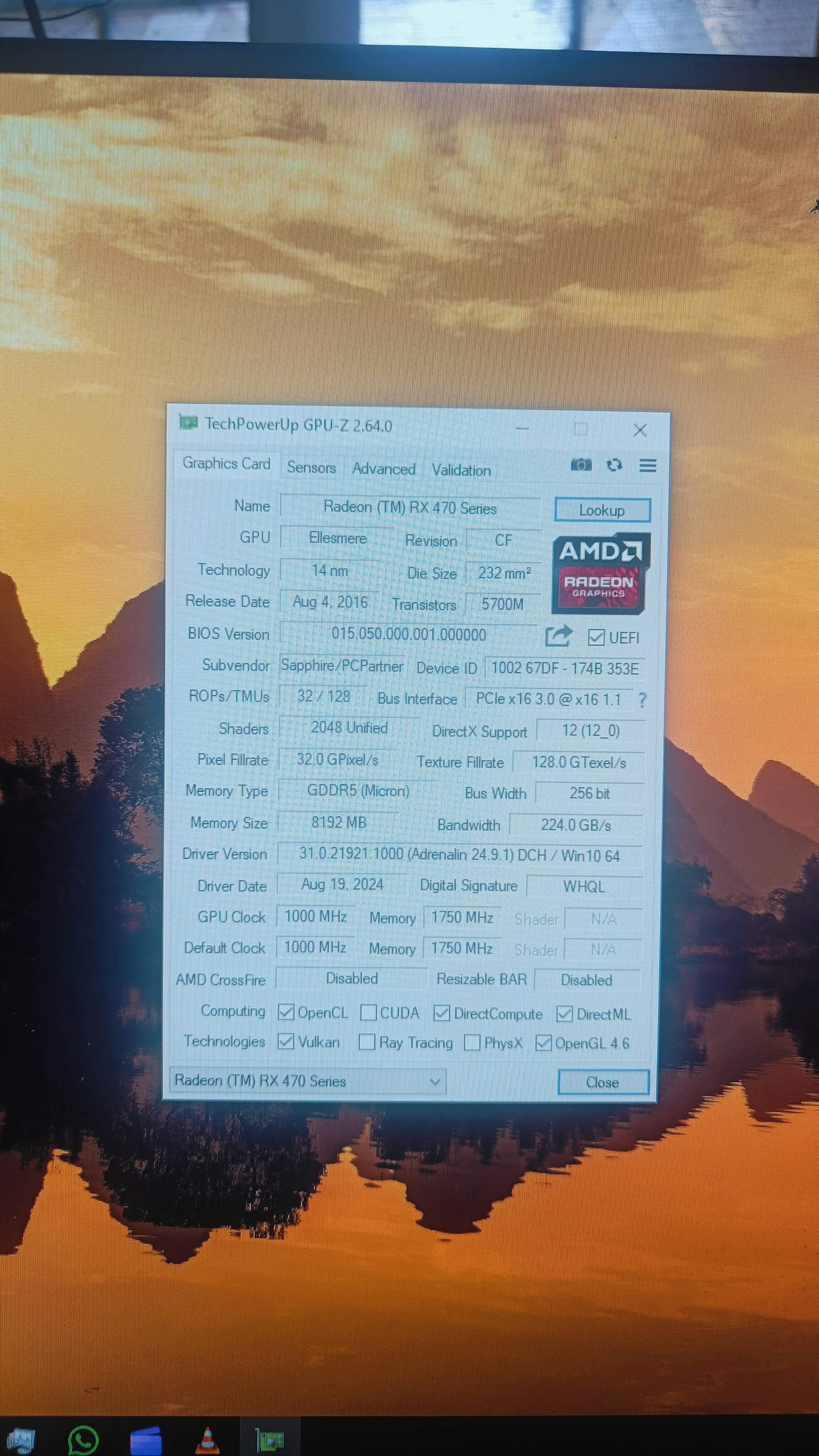Image resolution: width=819 pixels, height=1456 pixels.
Task: Click the ROPs/TMUs value 32 / 128
Action: pyautogui.click(x=324, y=696)
